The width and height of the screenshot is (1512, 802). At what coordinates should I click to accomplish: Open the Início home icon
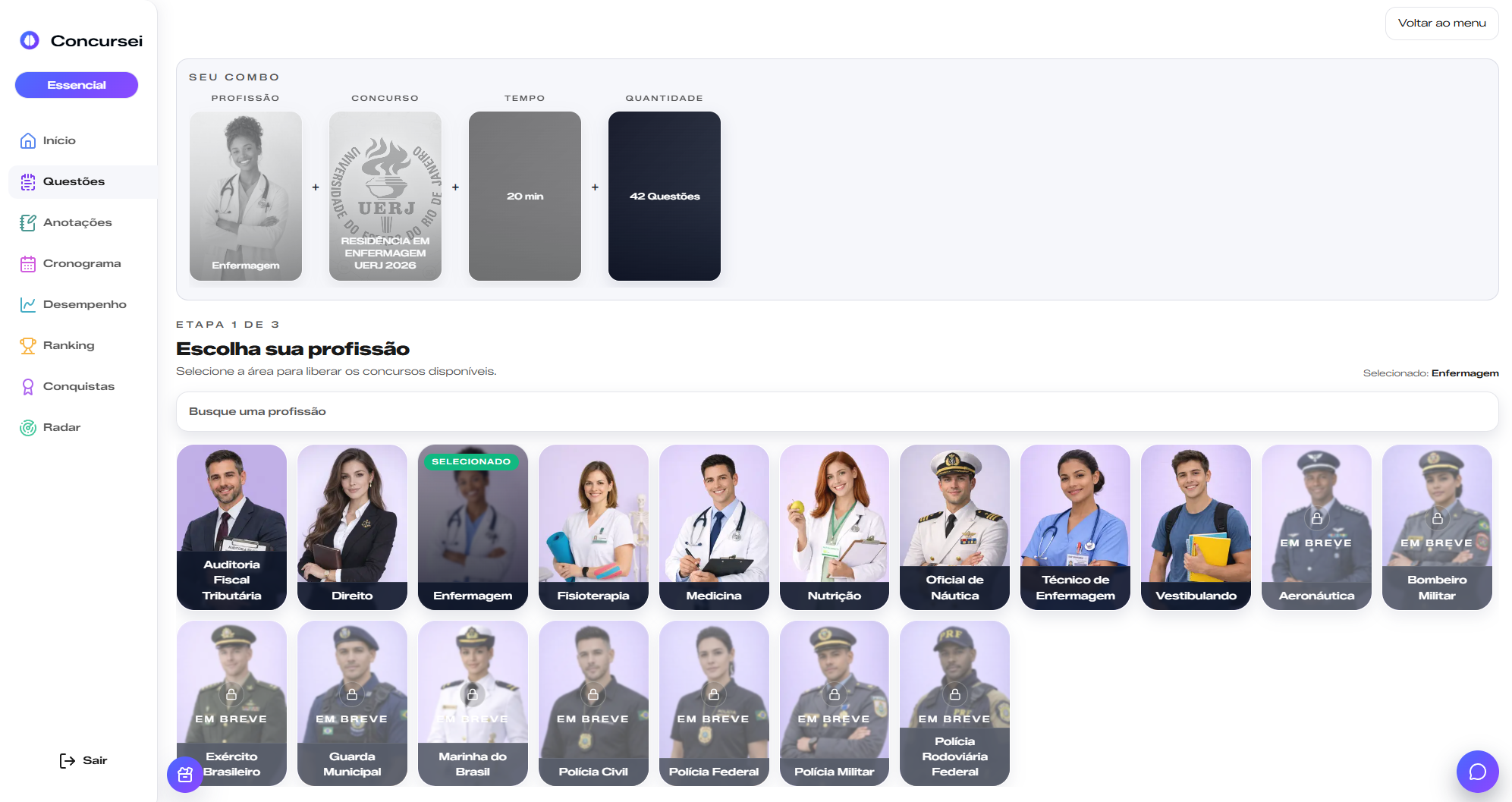click(x=28, y=140)
